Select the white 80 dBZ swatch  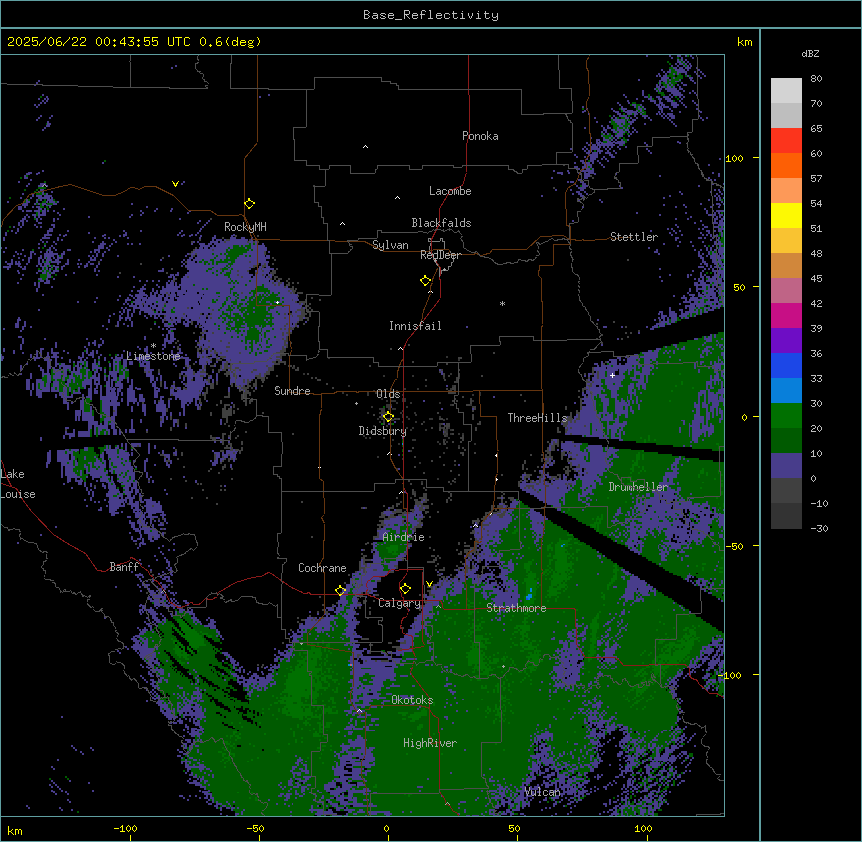point(786,91)
